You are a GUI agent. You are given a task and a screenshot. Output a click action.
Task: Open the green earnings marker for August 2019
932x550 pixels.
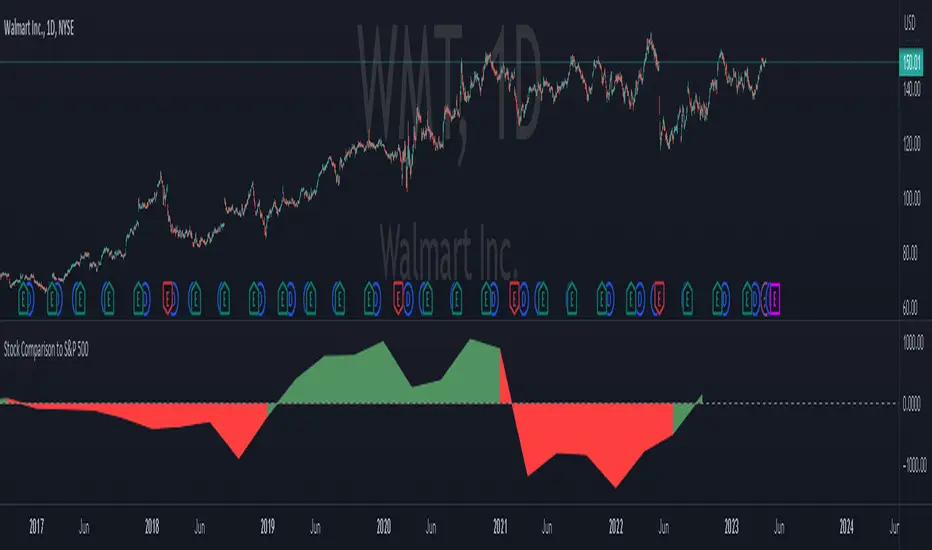coord(339,298)
